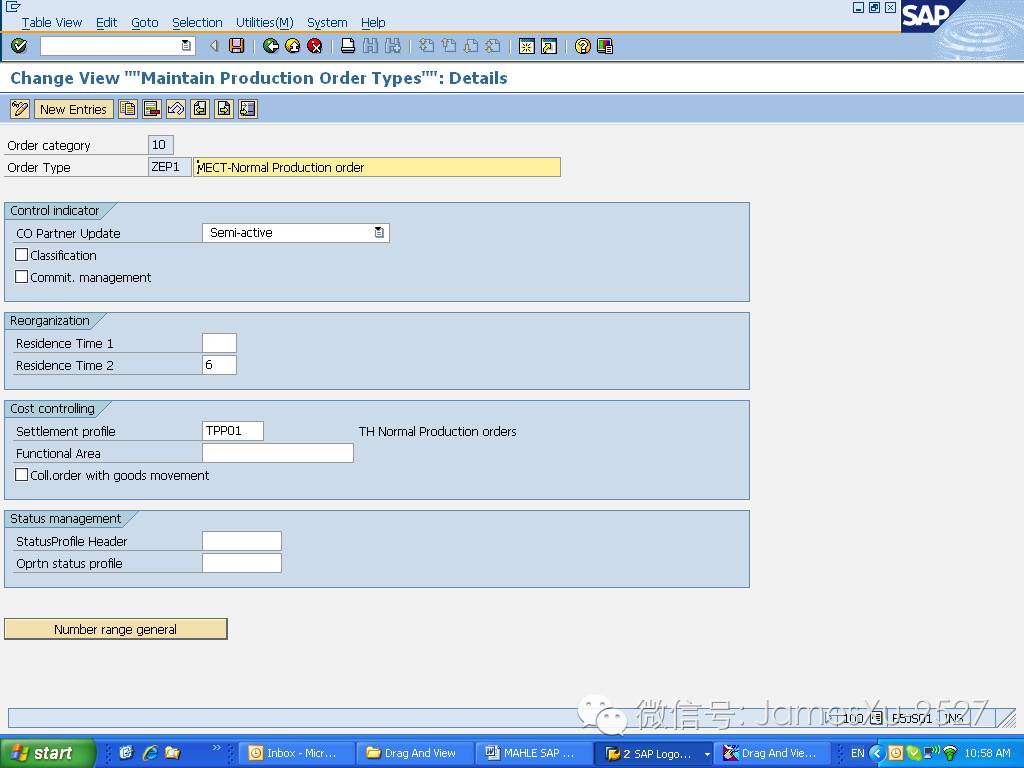This screenshot has width=1024, height=768.
Task: Click the EN language bar indicator
Action: tap(857, 753)
